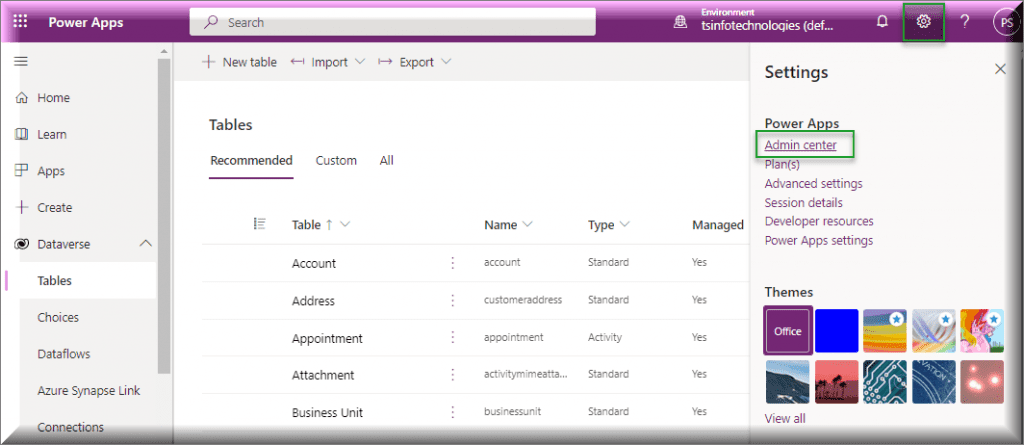
Task: Click the search magnifier icon
Action: click(x=211, y=22)
